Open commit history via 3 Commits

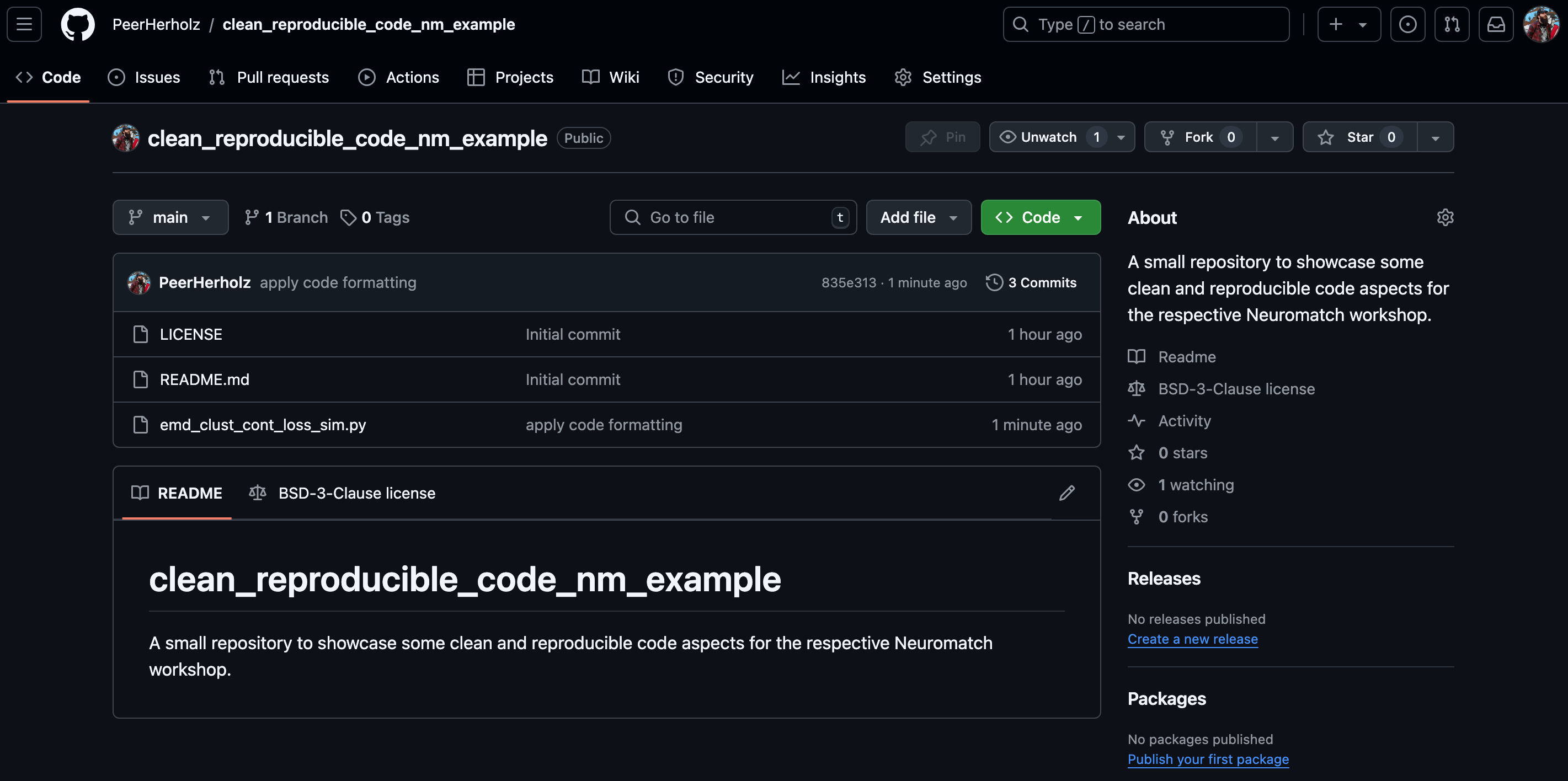coord(1031,282)
